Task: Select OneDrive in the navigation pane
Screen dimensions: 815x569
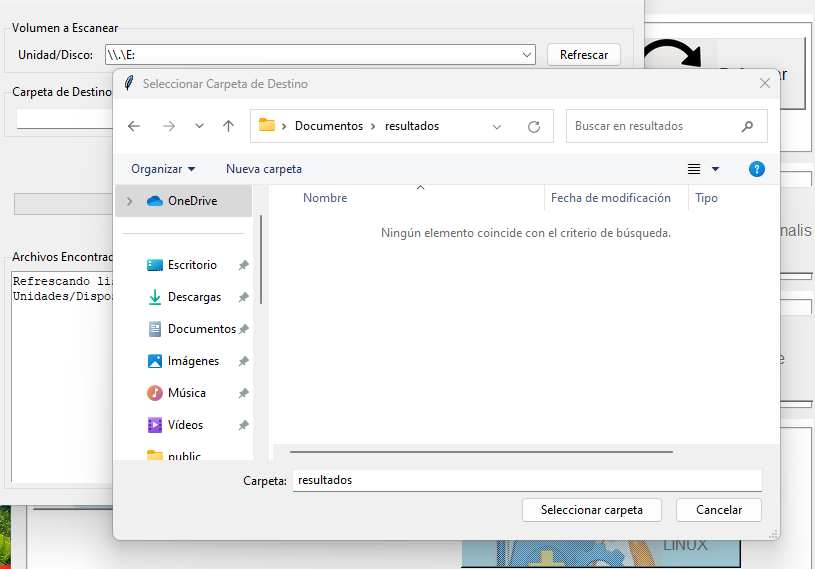Action: click(183, 201)
